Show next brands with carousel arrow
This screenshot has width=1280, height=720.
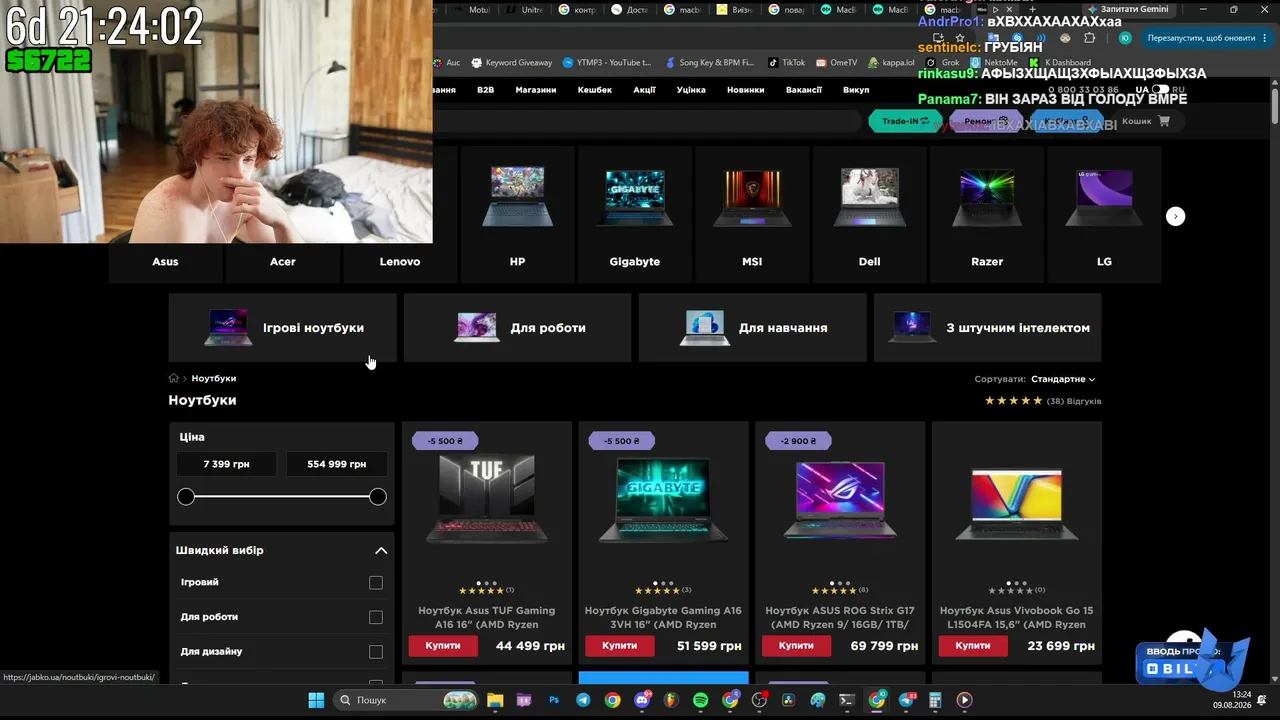(x=1176, y=216)
